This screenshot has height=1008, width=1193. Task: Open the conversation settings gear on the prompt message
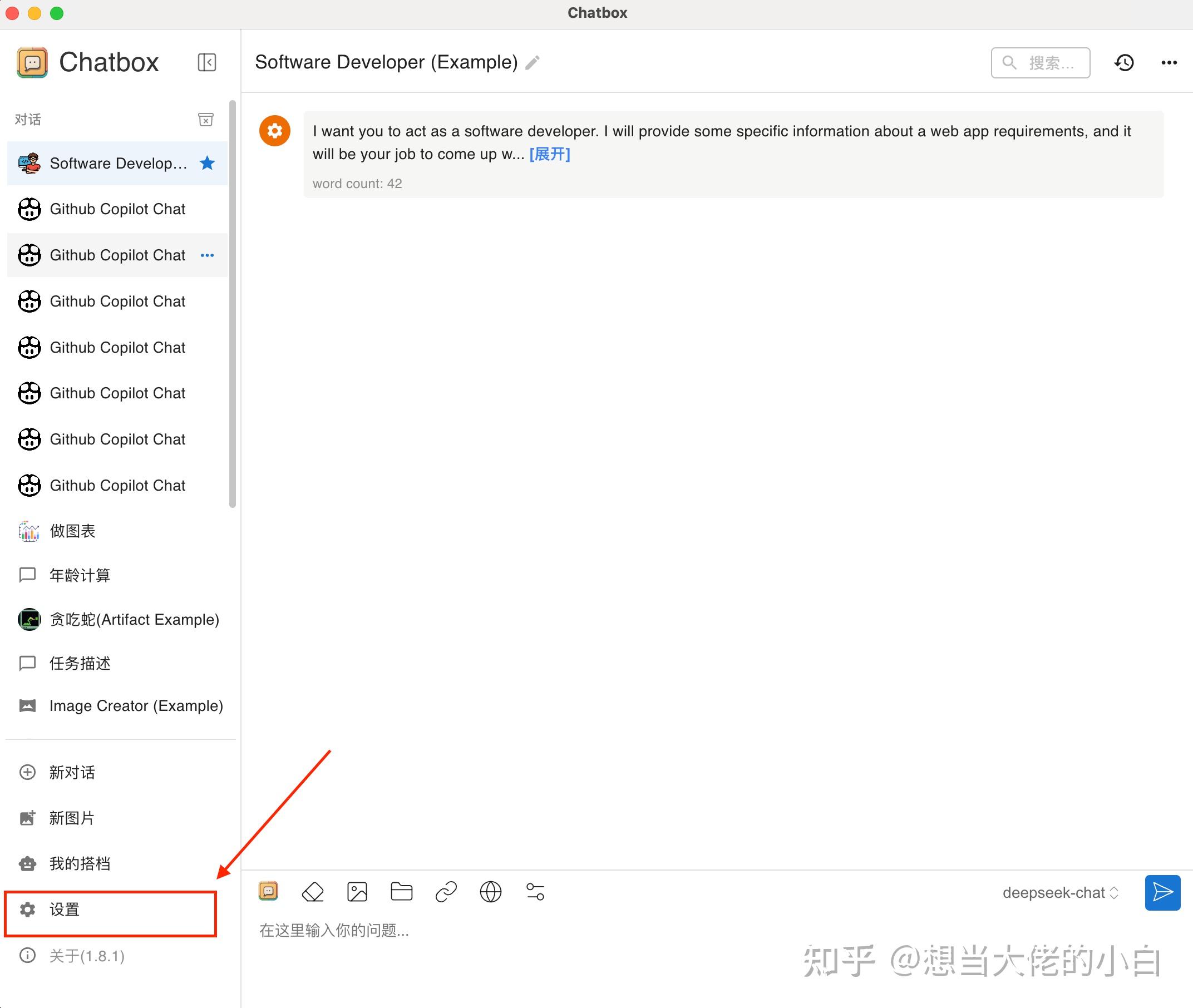click(275, 130)
